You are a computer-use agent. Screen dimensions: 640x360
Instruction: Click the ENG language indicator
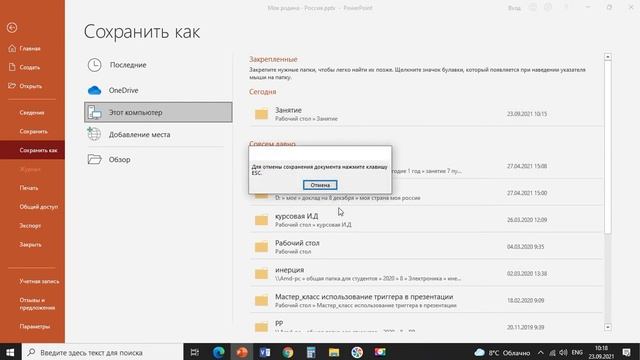(577, 352)
